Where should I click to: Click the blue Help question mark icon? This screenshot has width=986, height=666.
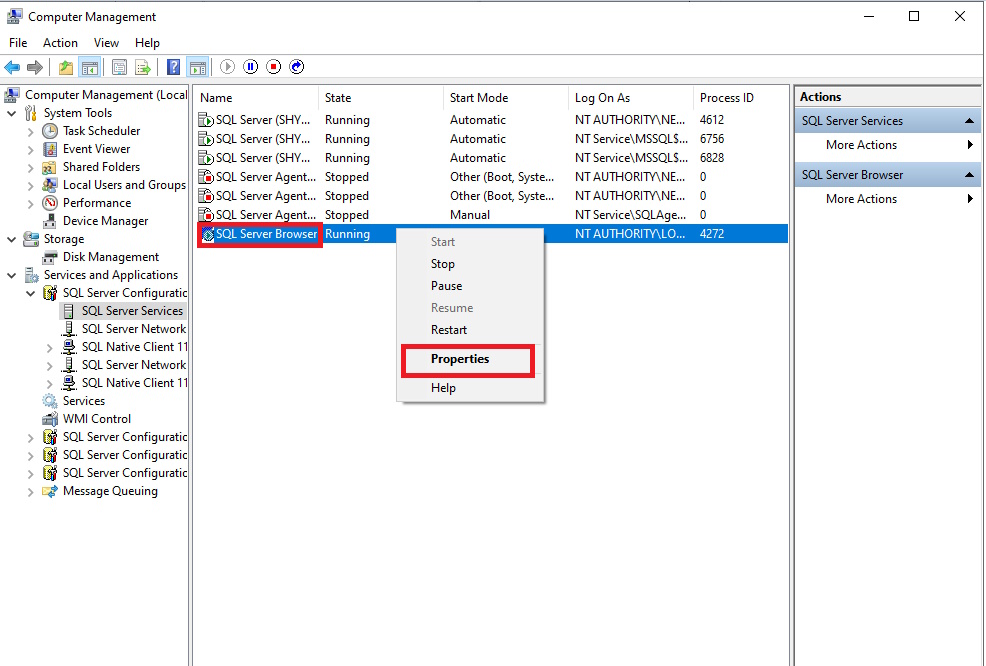tap(174, 67)
